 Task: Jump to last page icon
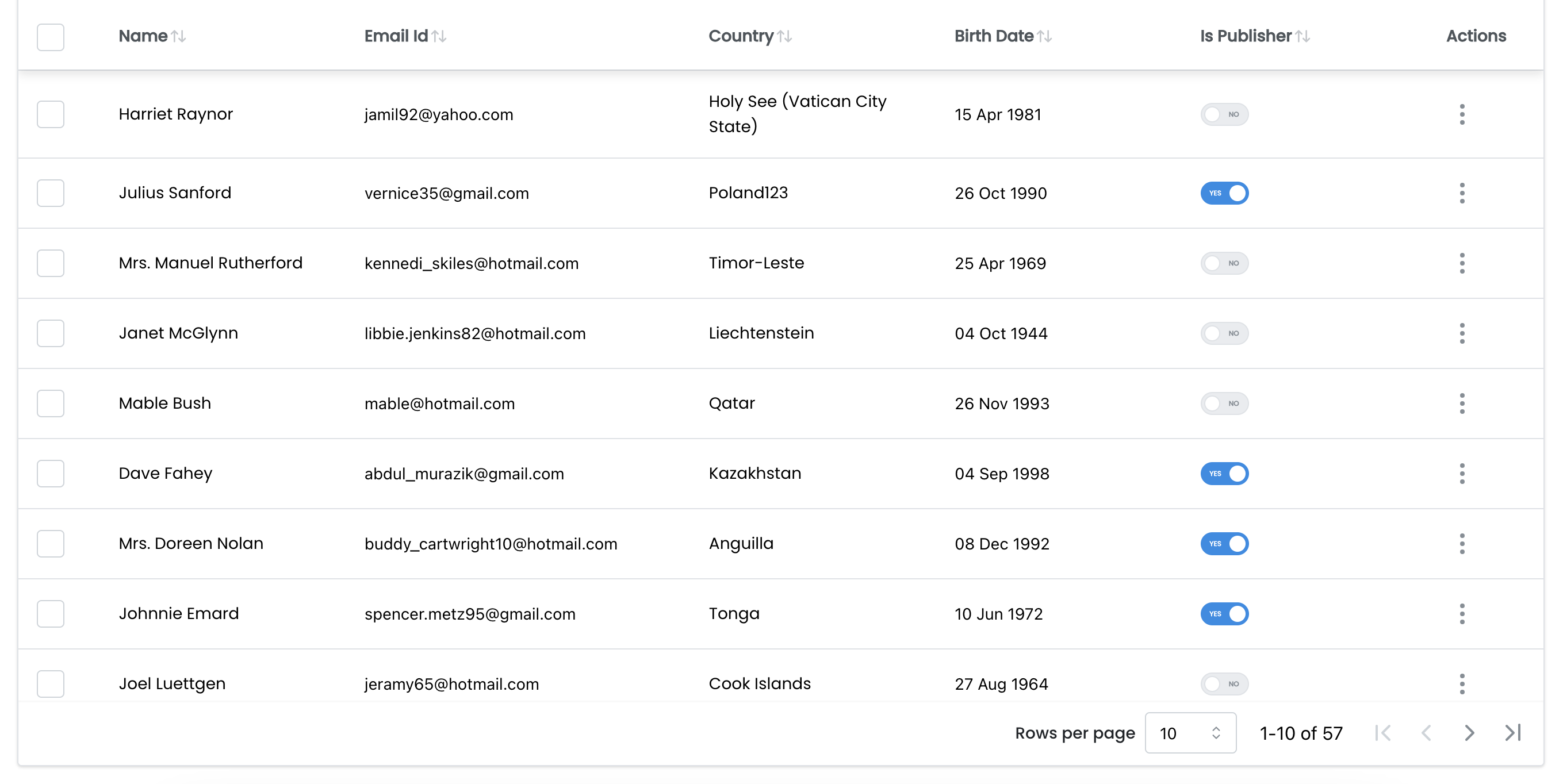1512,733
